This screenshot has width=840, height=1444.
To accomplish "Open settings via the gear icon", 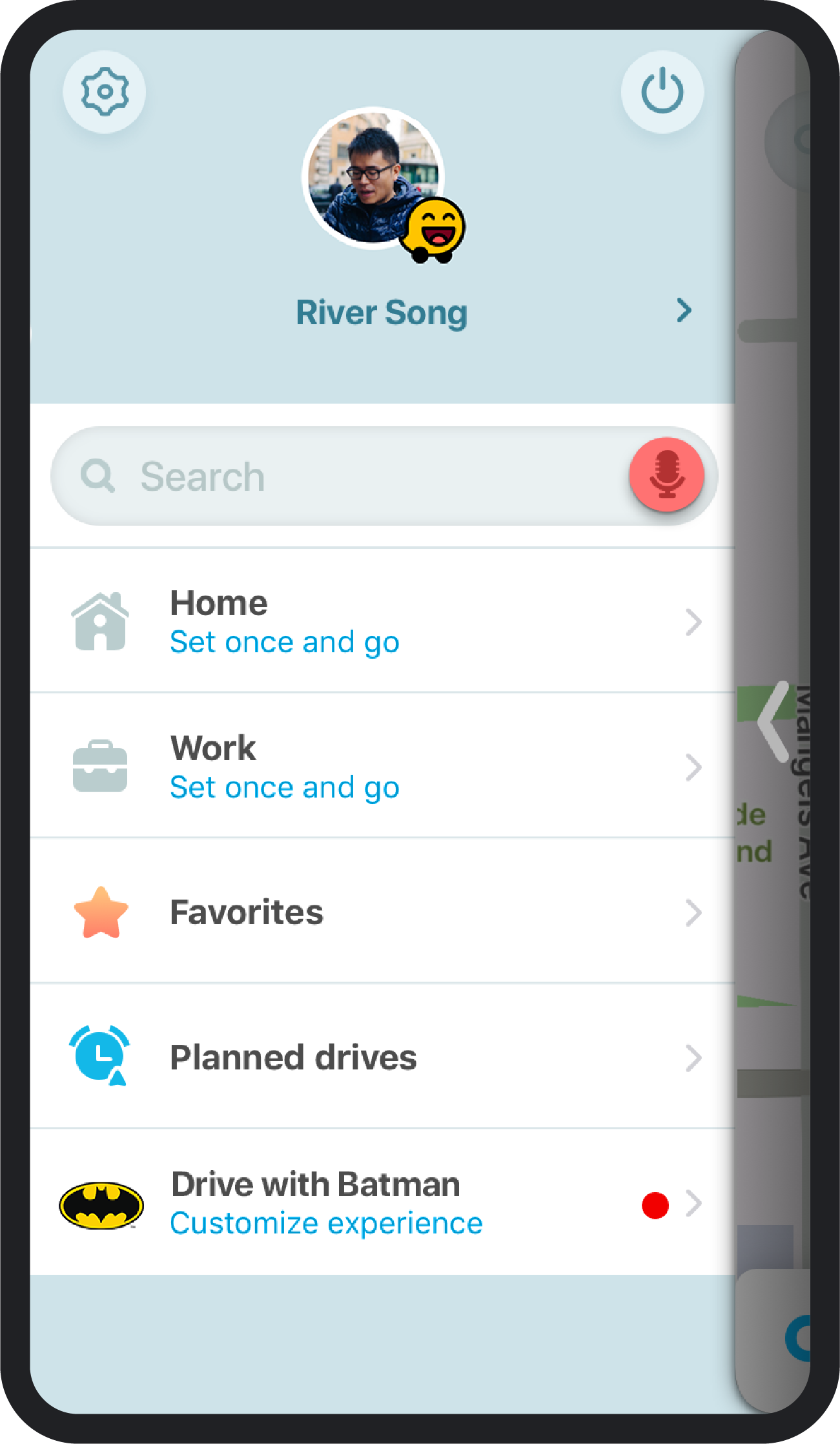I will [104, 92].
